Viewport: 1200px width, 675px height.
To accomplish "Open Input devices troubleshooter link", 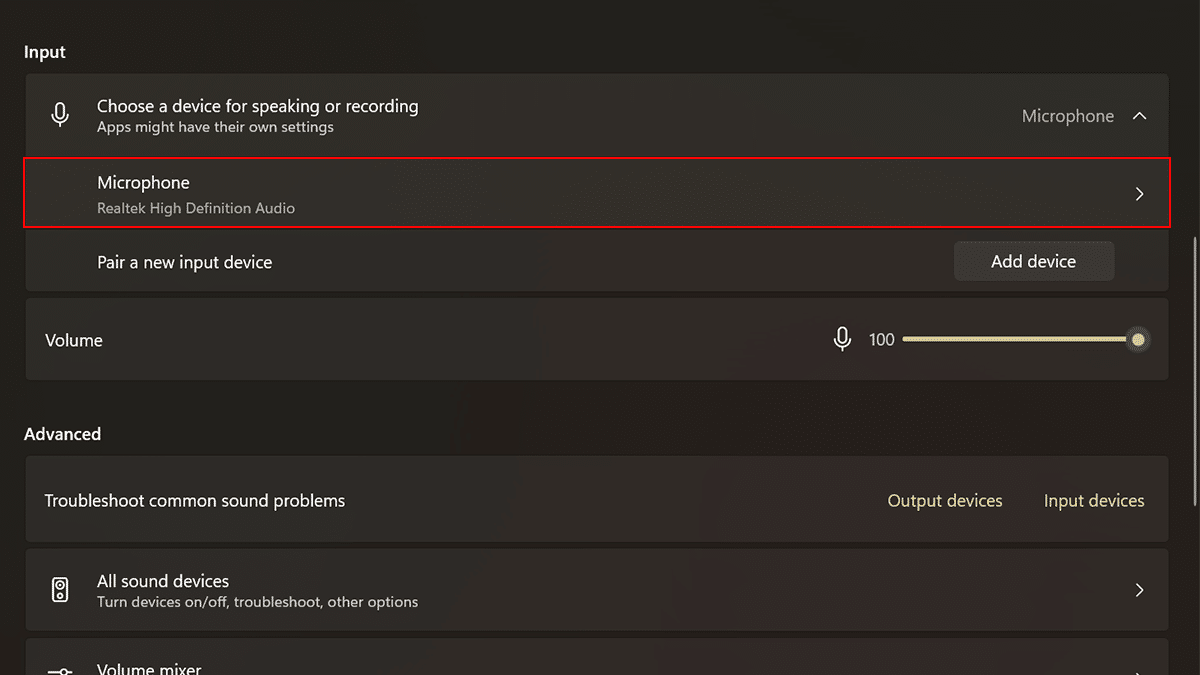I will click(x=1094, y=500).
